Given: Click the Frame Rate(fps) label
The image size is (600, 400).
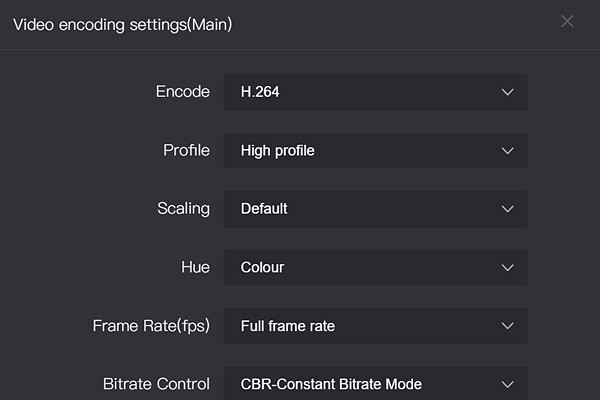Looking at the screenshot, I should (x=151, y=326).
